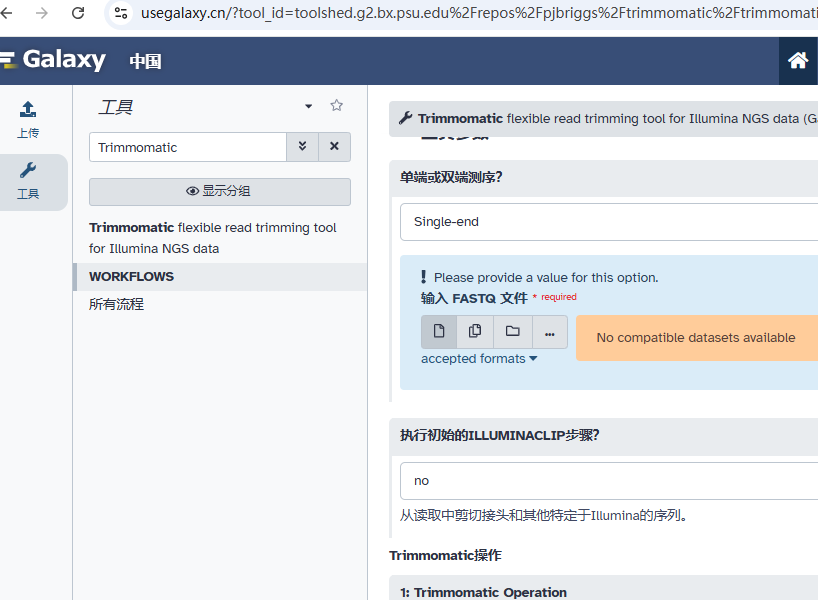
Task: Click the WORKFLOWS section header
Action: point(221,277)
